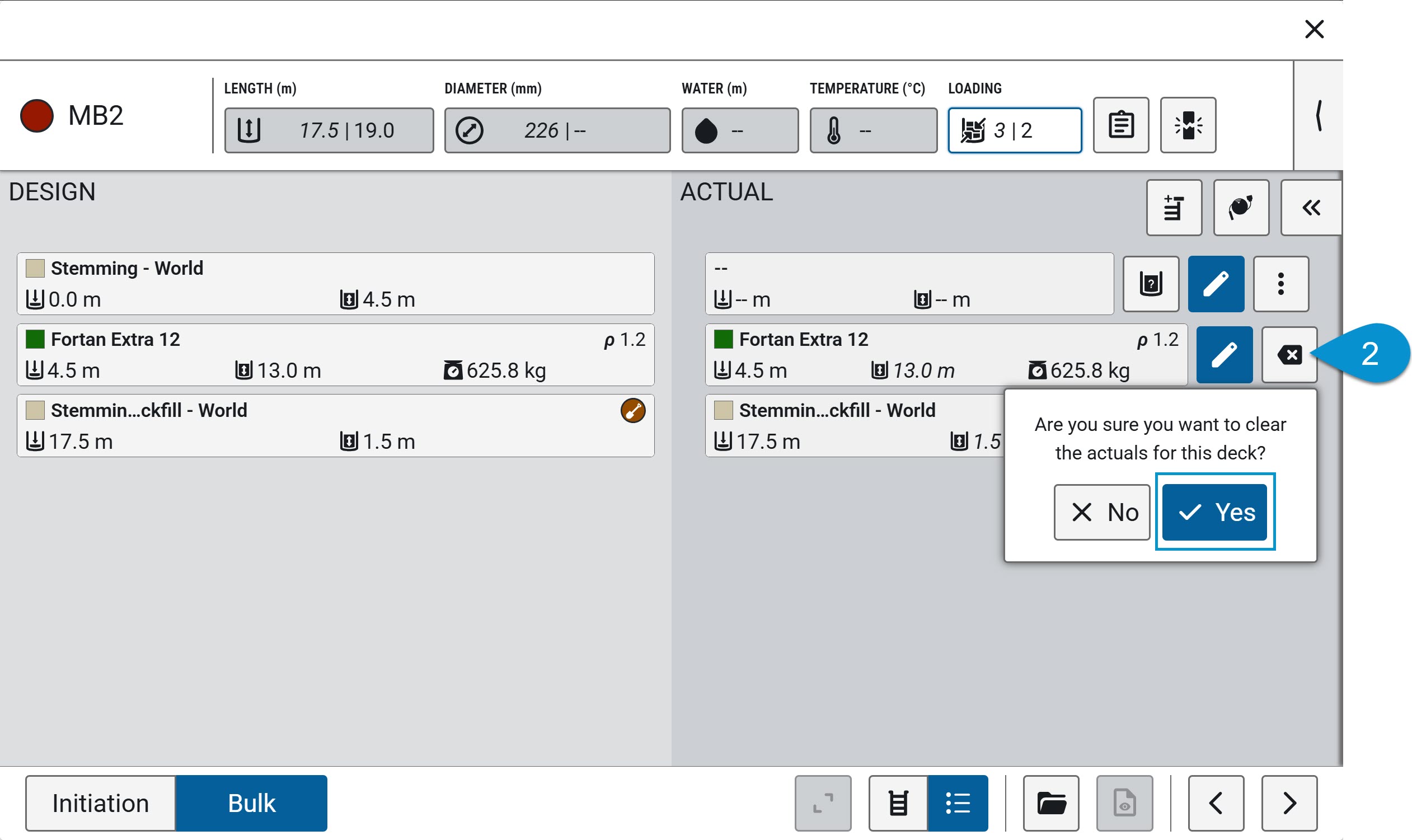Select the Loading field showing 3 | 2

pos(1015,130)
